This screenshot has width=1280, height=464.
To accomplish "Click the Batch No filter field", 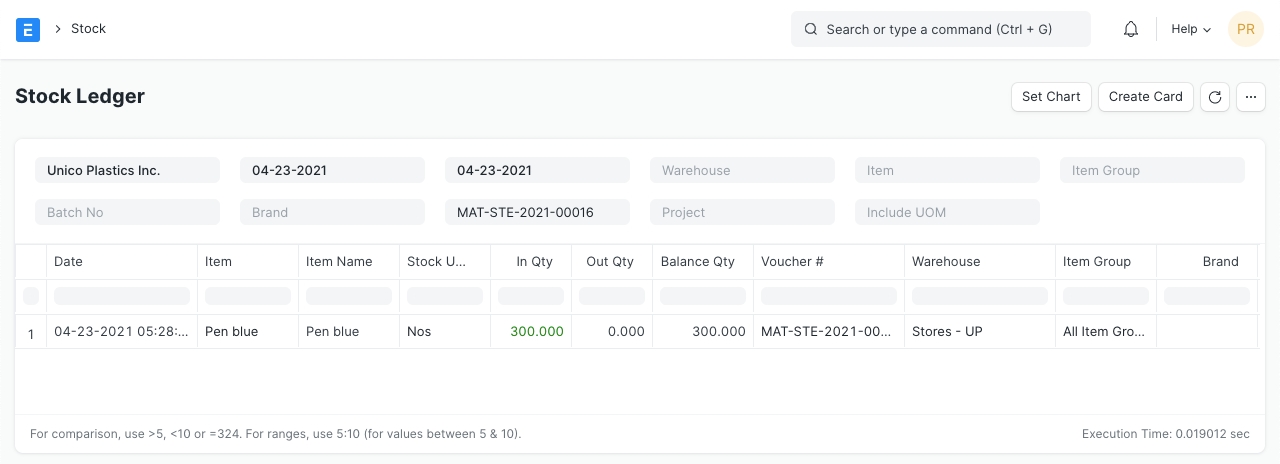I will point(127,213).
